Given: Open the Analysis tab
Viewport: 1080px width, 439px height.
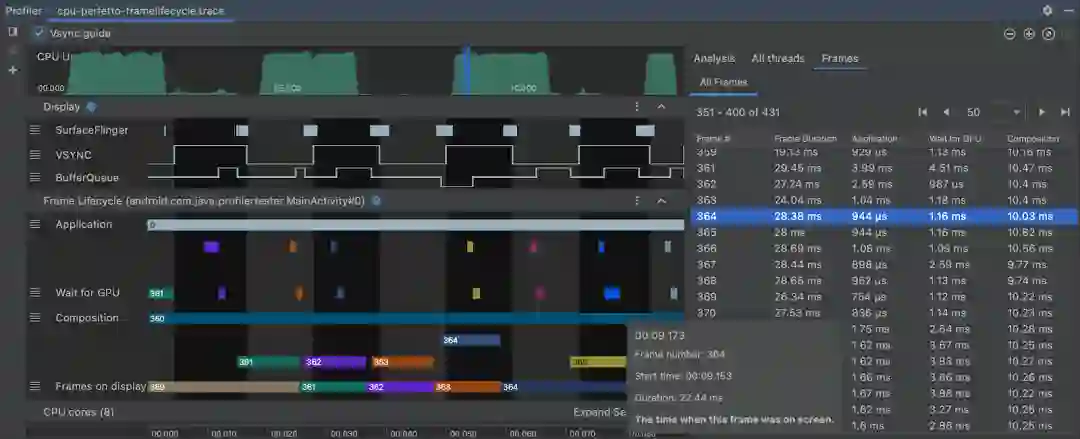Looking at the screenshot, I should click(714, 59).
